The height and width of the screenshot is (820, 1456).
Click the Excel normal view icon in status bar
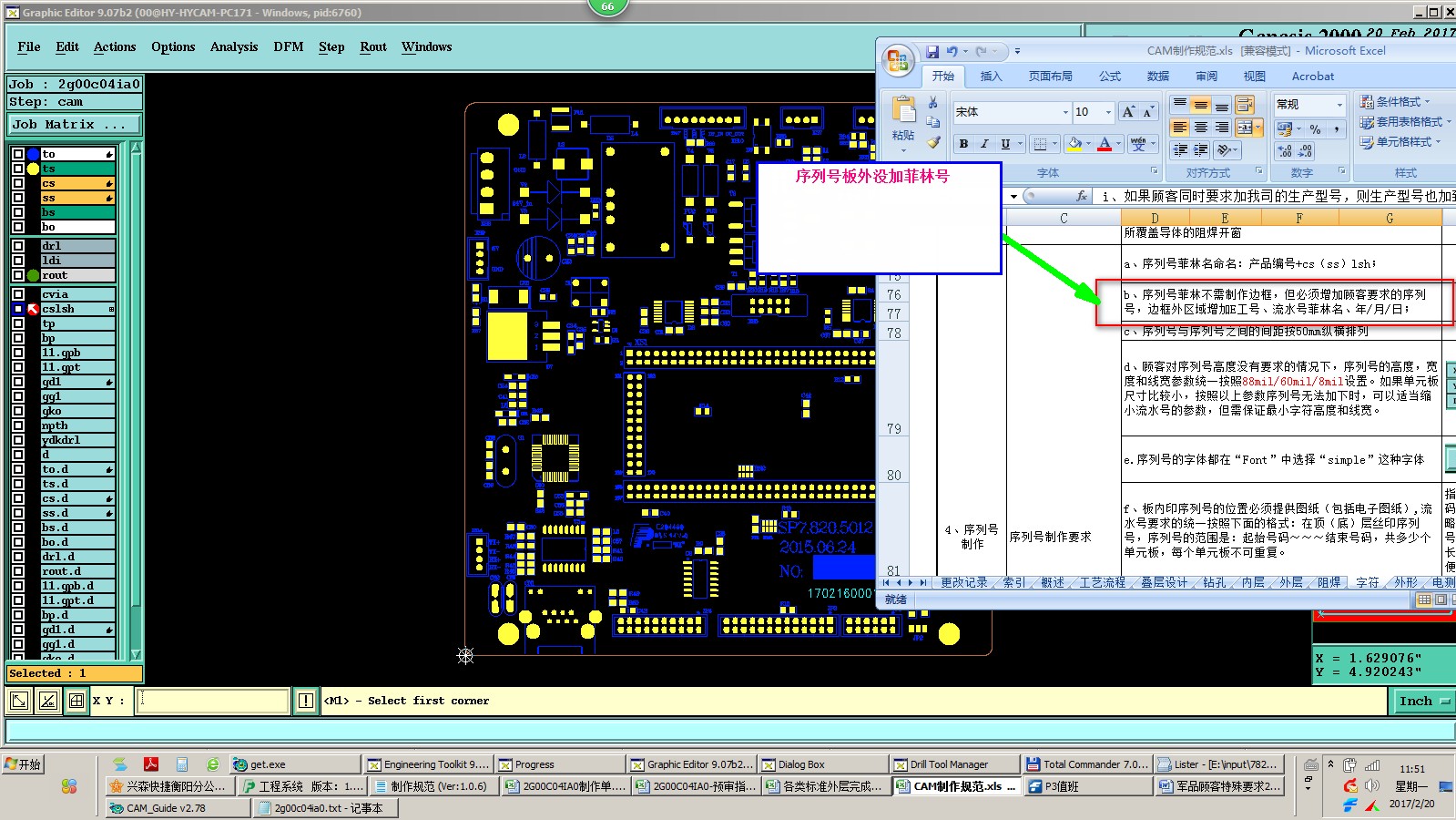point(1424,600)
